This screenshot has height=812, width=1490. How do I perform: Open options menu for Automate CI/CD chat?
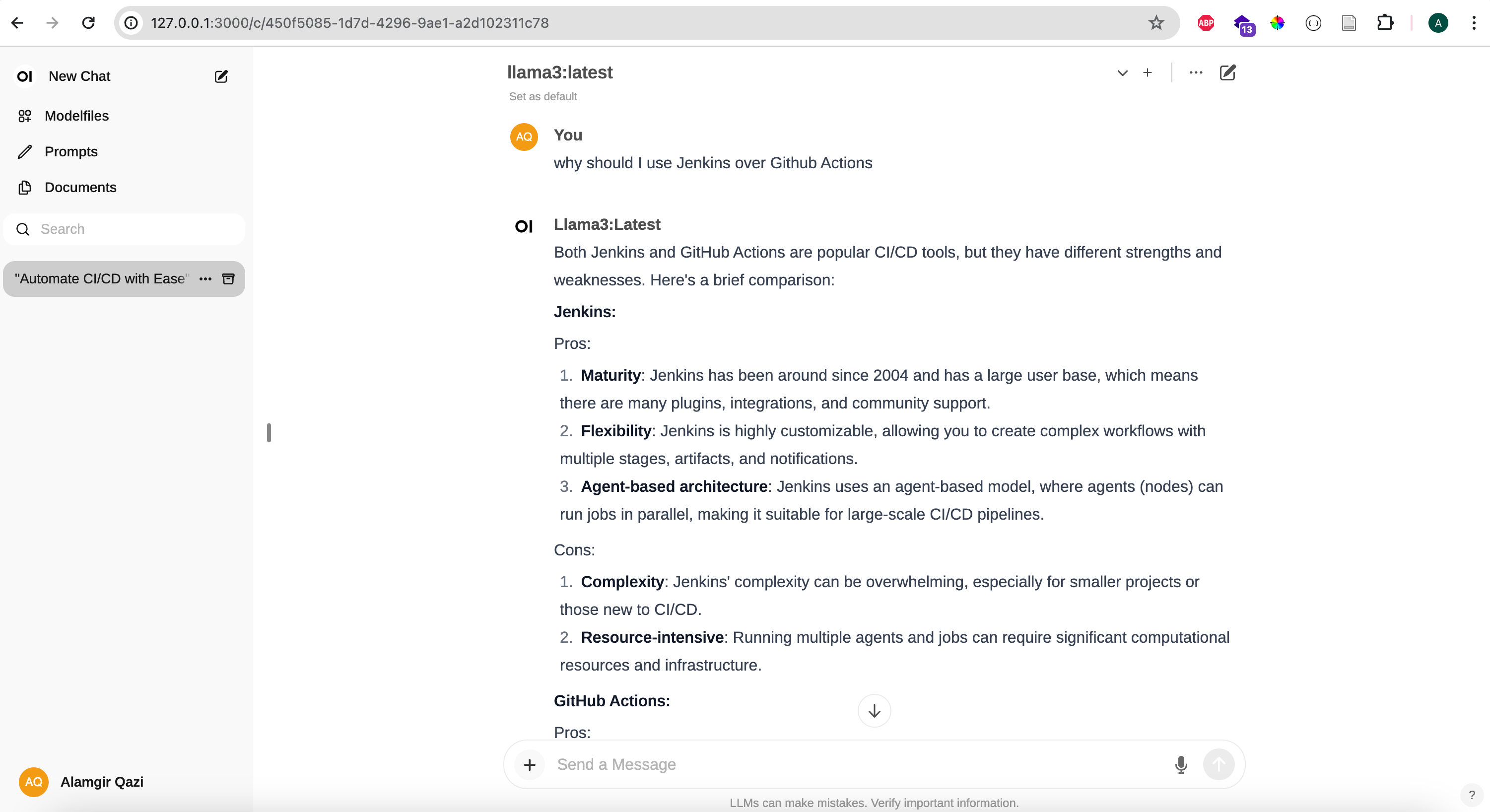pyautogui.click(x=205, y=279)
